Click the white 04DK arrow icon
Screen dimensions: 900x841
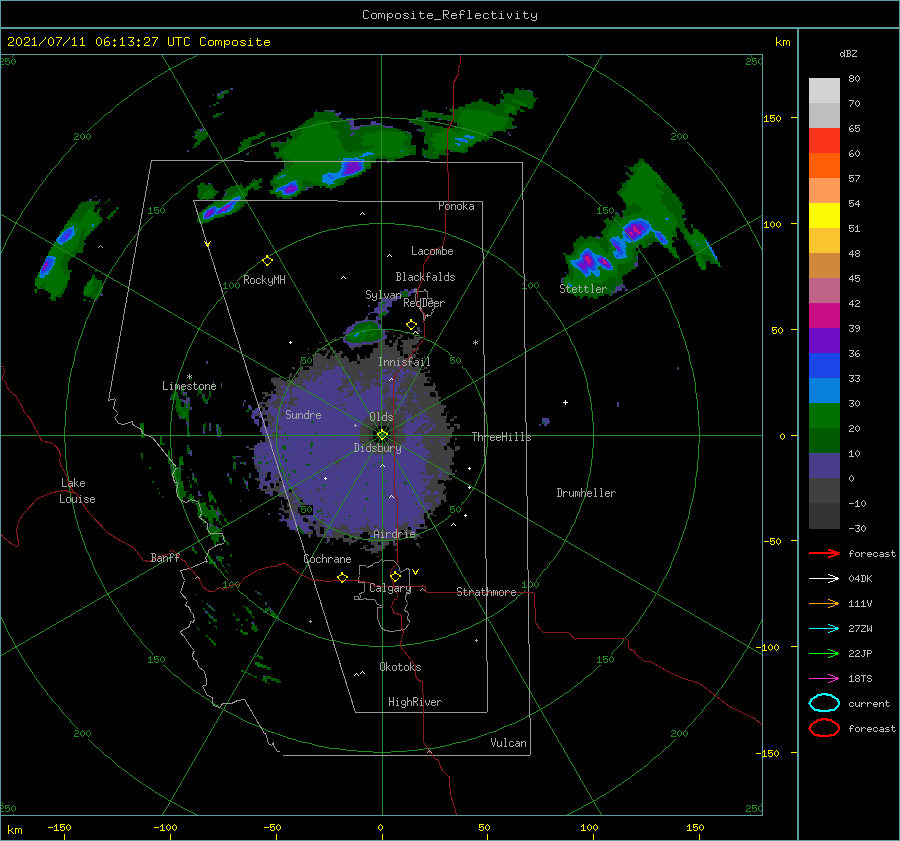[x=824, y=578]
